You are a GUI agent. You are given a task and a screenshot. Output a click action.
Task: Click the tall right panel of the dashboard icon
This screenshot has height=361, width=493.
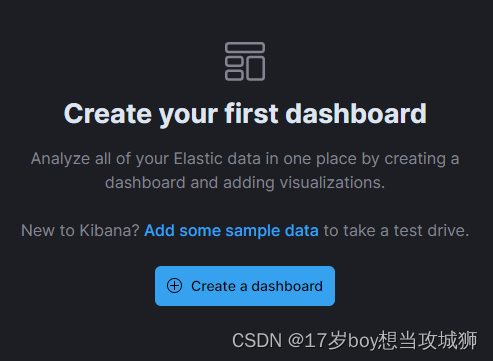point(256,68)
